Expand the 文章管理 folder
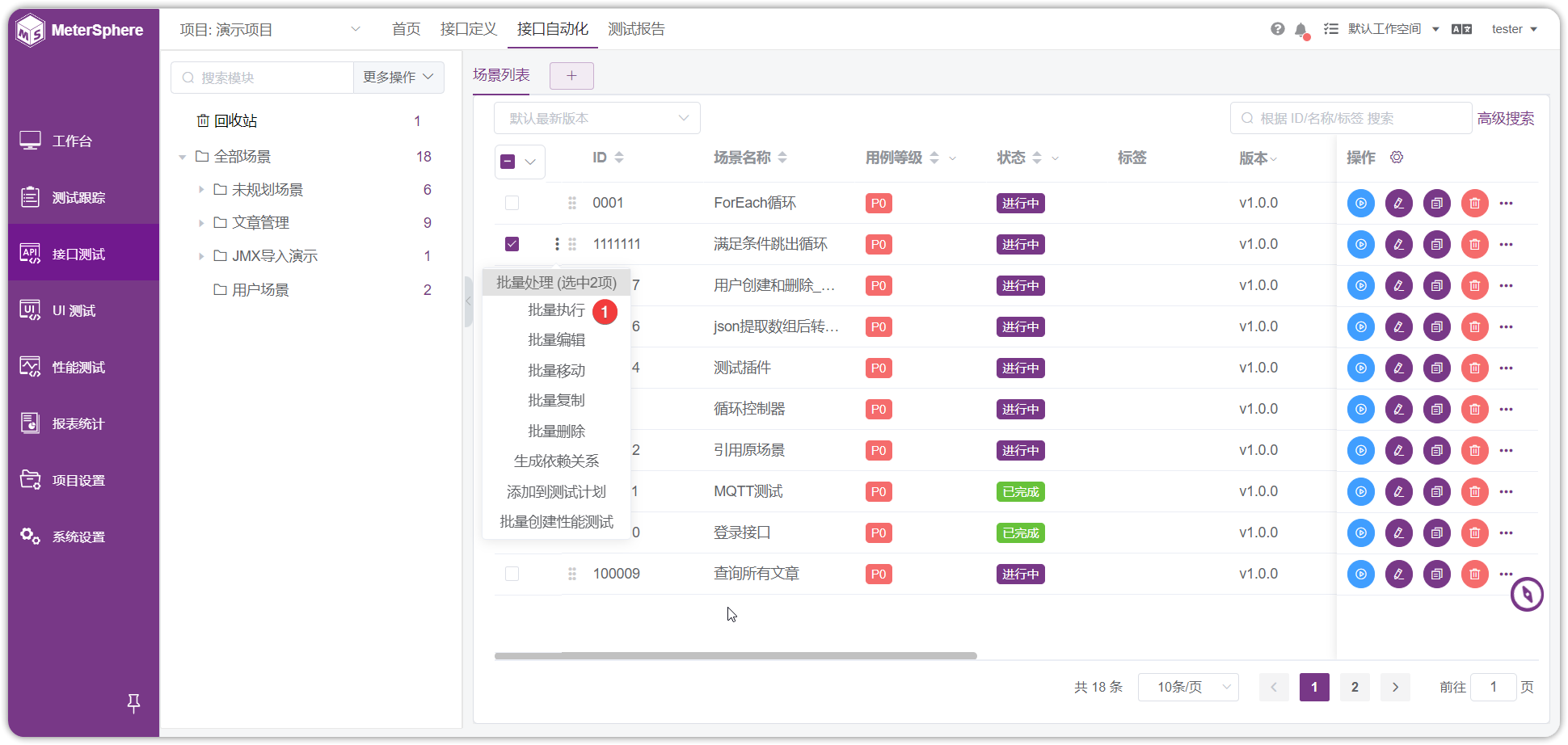Screen dimensions: 1568x745 [x=201, y=223]
